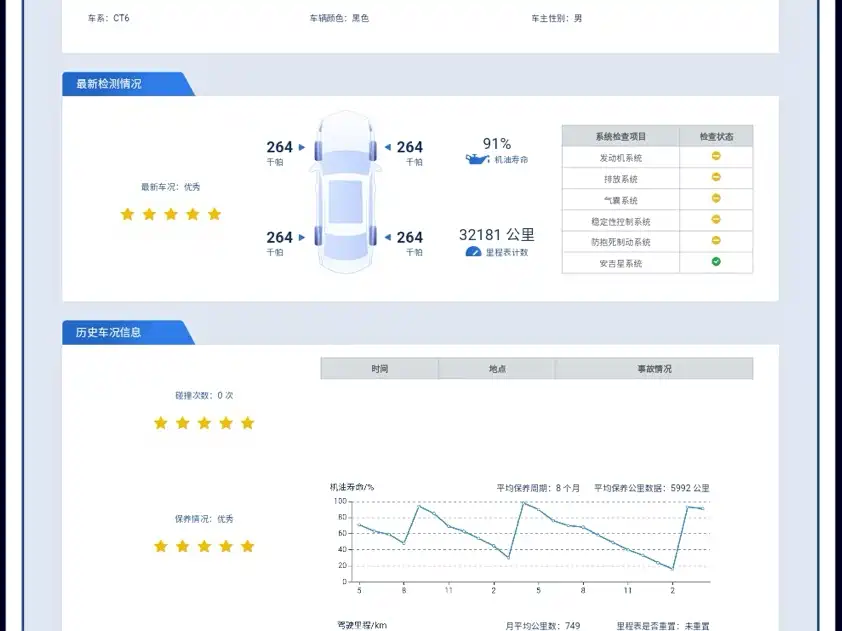Select the 历史车况信息 section tab

tap(109, 332)
